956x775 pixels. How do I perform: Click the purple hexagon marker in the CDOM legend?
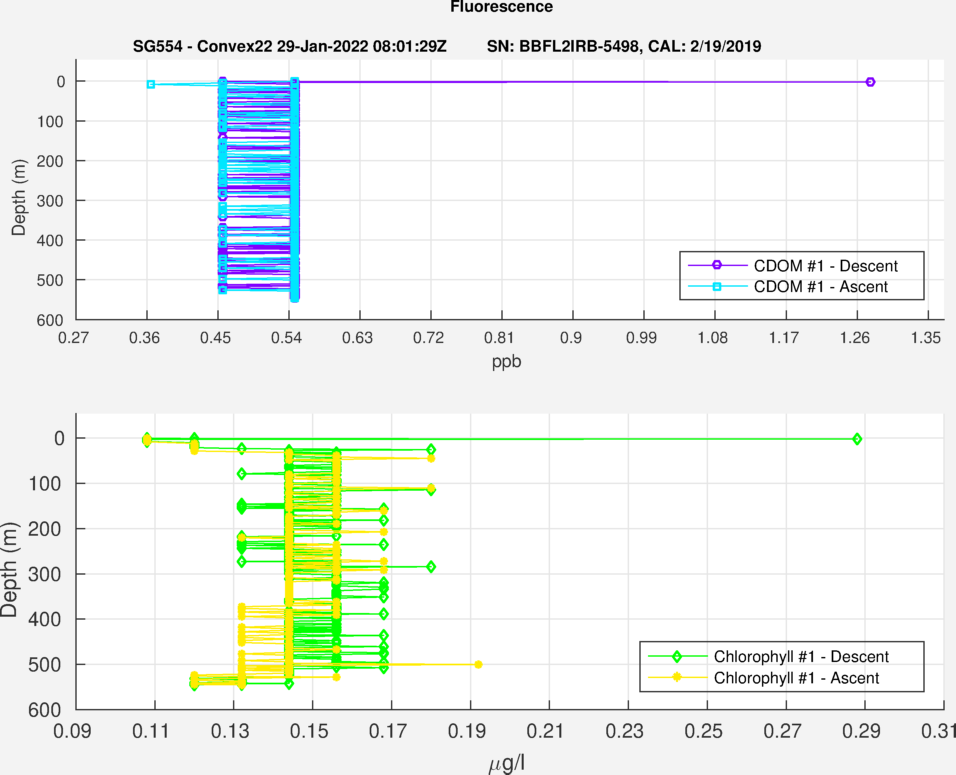(717, 265)
